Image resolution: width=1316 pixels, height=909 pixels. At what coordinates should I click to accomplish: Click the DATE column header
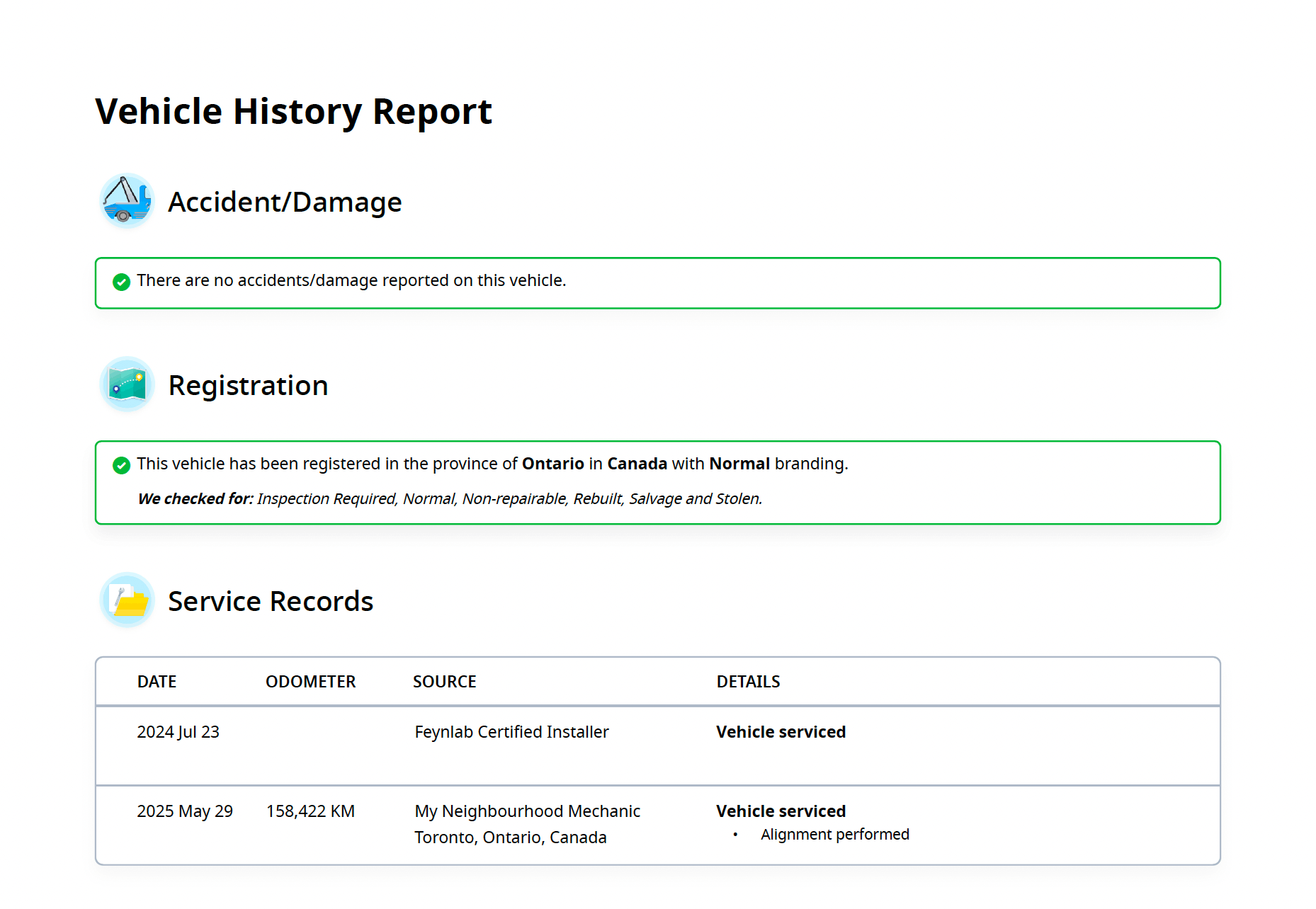coord(157,682)
